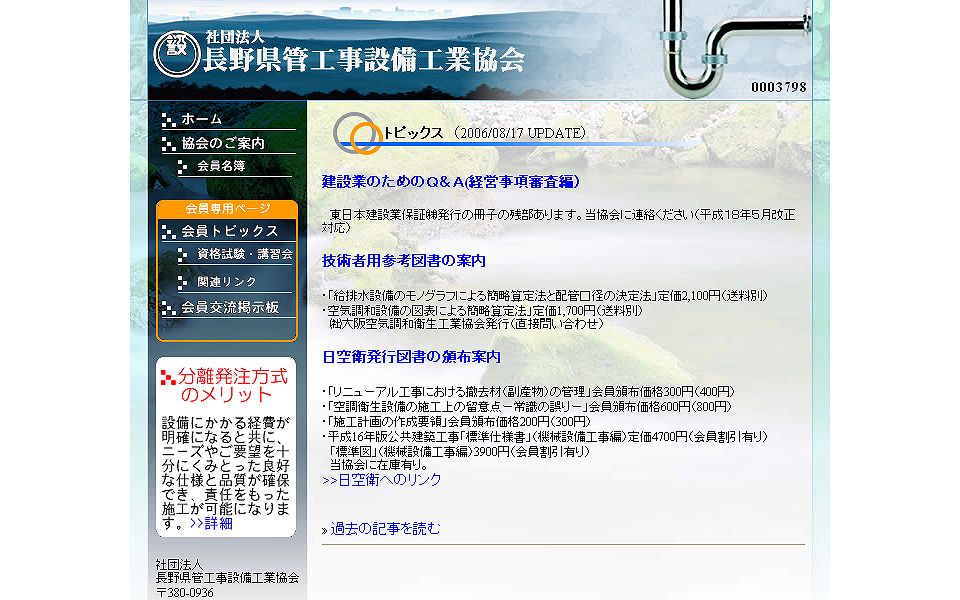The image size is (960, 600).
Task: Go to 会員名簿 page
Action: tap(221, 166)
